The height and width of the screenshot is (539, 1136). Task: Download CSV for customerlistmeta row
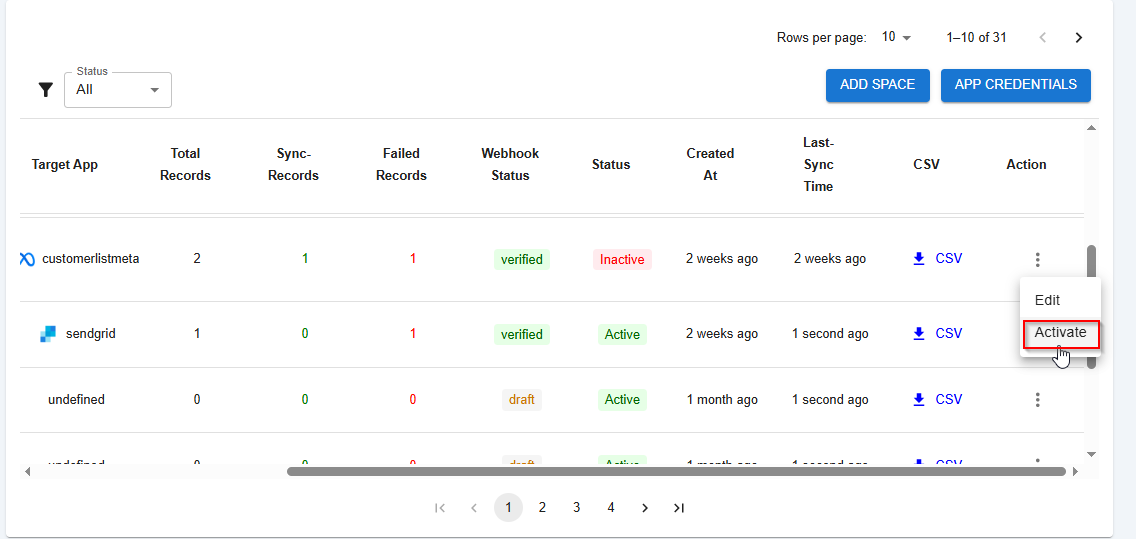938,259
